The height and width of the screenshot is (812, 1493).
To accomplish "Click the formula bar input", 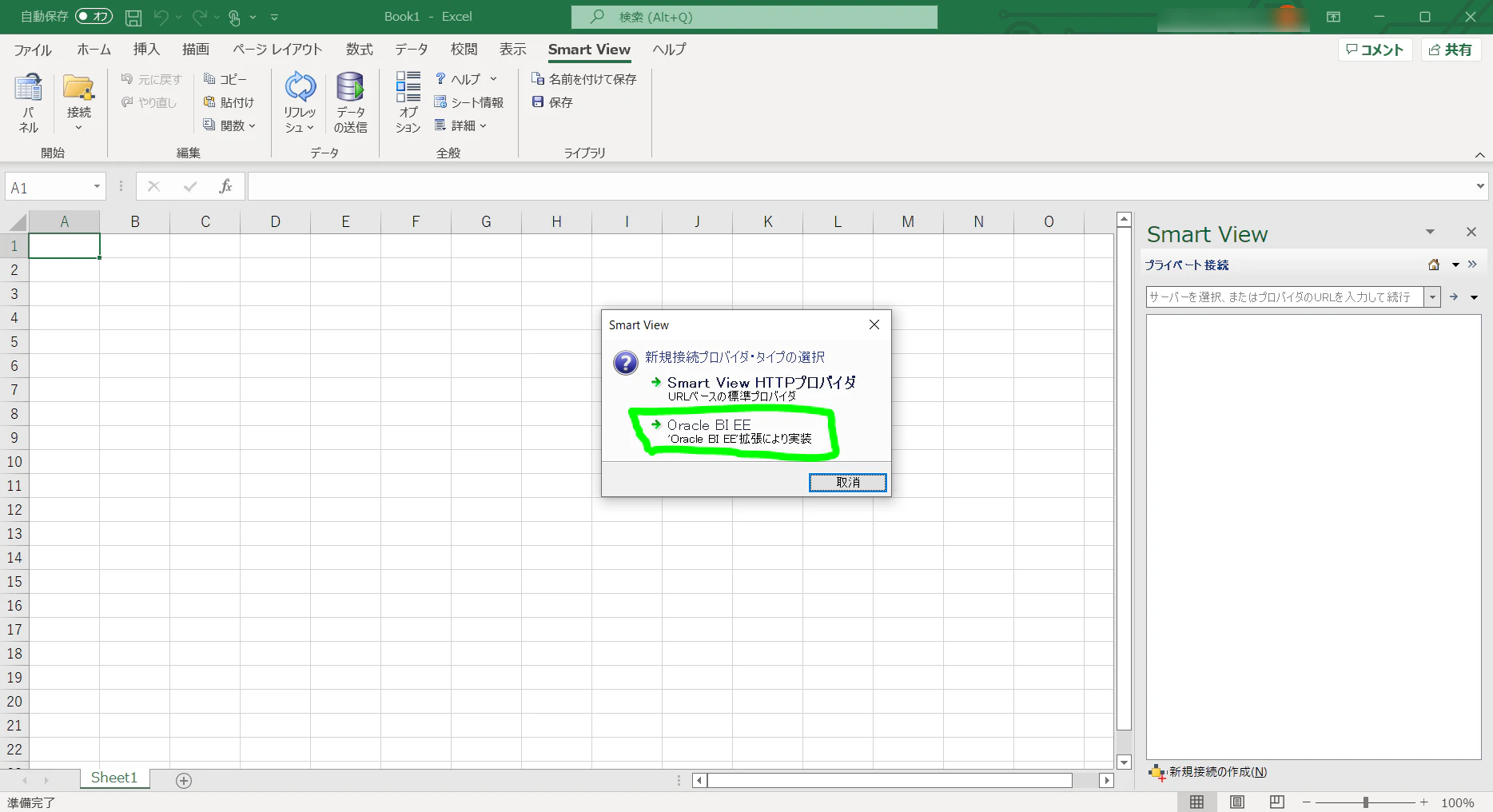I will 860,187.
